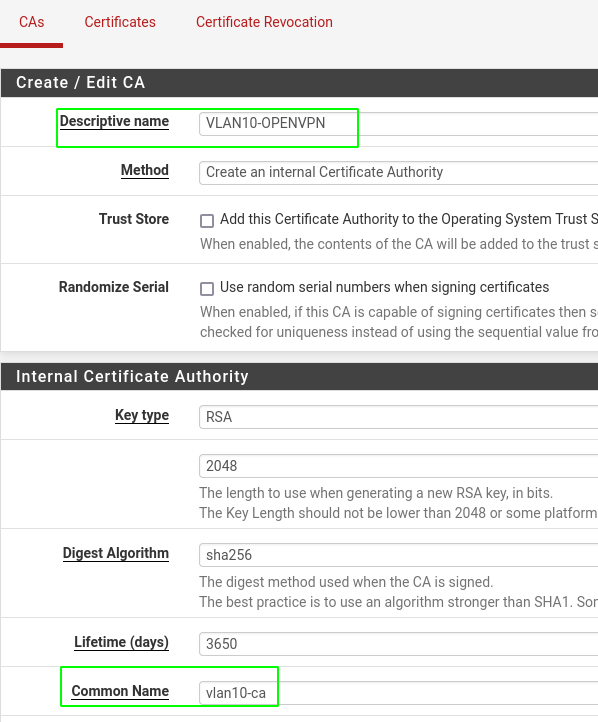
Task: Click the Common Name label
Action: point(120,691)
